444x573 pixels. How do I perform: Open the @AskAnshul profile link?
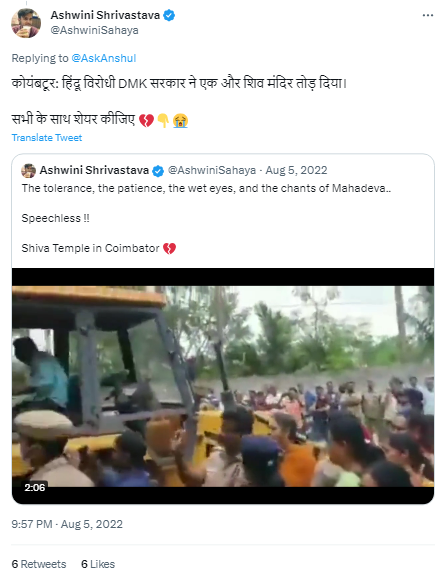pyautogui.click(x=104, y=58)
